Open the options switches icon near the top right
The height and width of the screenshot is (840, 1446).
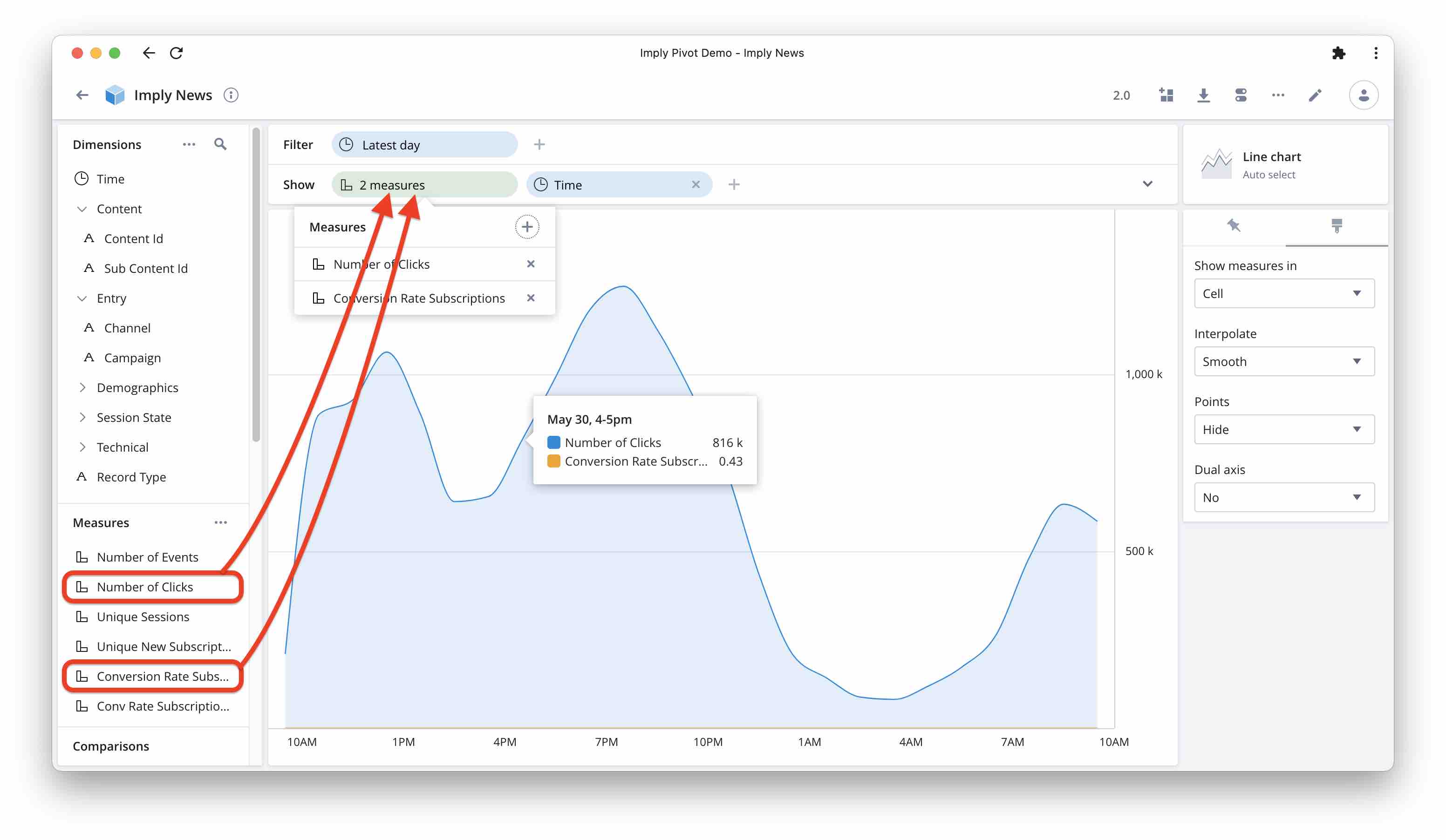click(x=1241, y=95)
